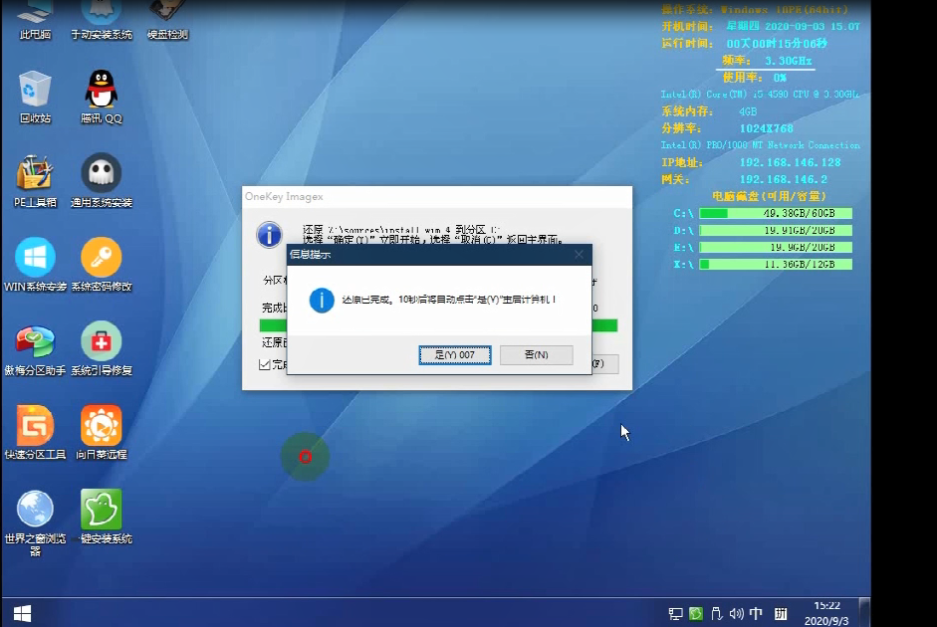The image size is (937, 627).
Task: Click the resolution 1024X768 value
Action: 766,129
